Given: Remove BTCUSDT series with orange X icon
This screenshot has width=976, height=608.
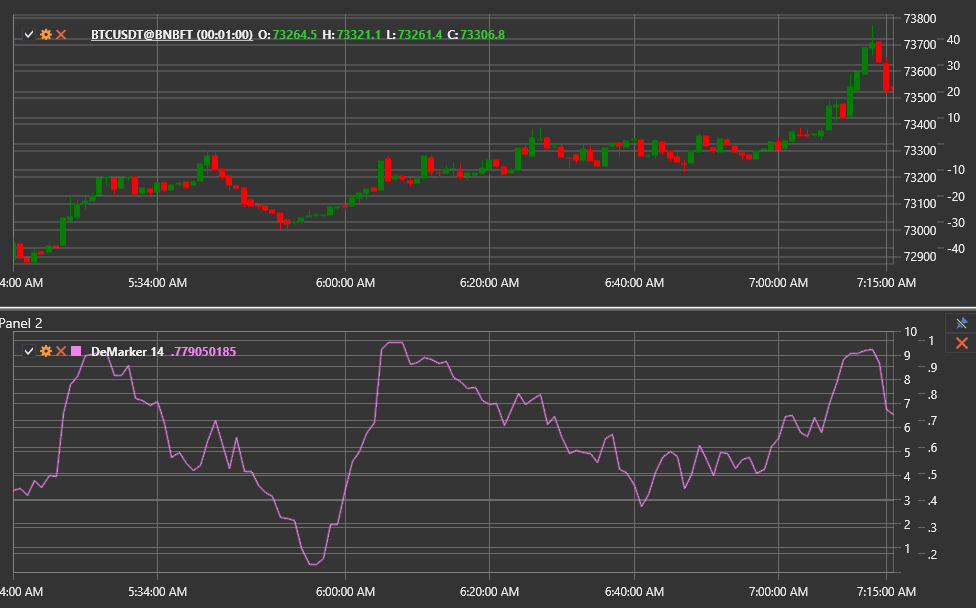Looking at the screenshot, I should (x=61, y=35).
